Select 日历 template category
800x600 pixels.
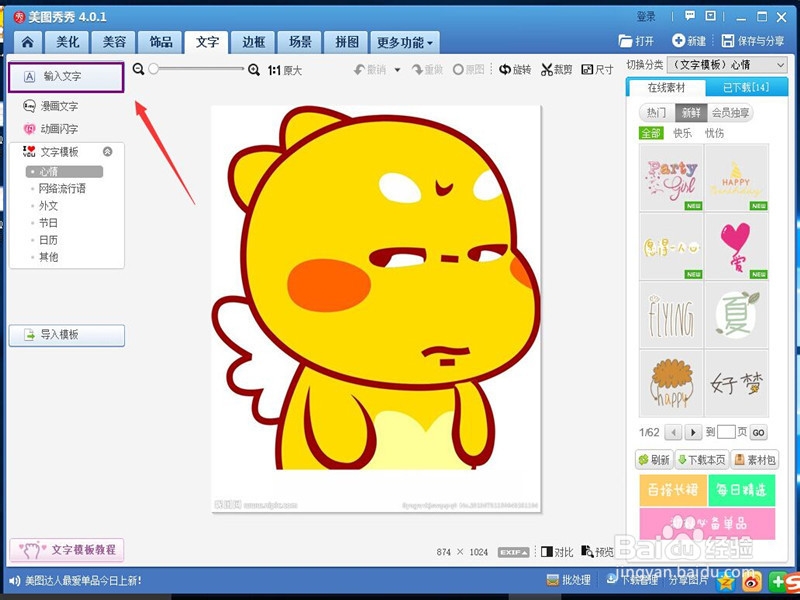tap(48, 240)
